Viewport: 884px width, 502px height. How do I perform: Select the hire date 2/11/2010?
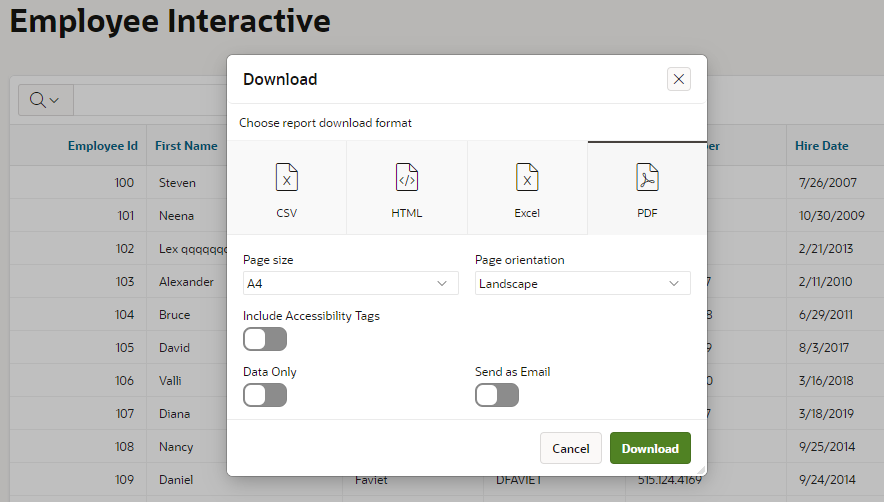825,281
